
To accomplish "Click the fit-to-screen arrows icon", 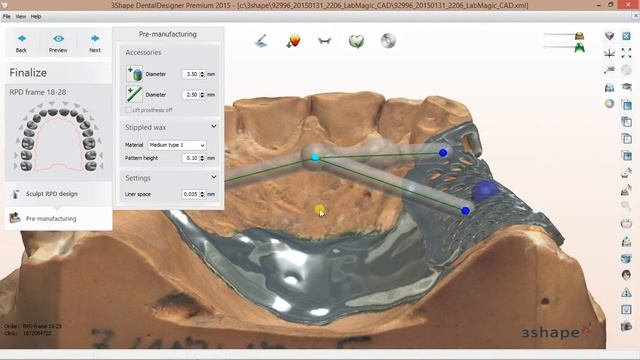I will pyautogui.click(x=626, y=53).
